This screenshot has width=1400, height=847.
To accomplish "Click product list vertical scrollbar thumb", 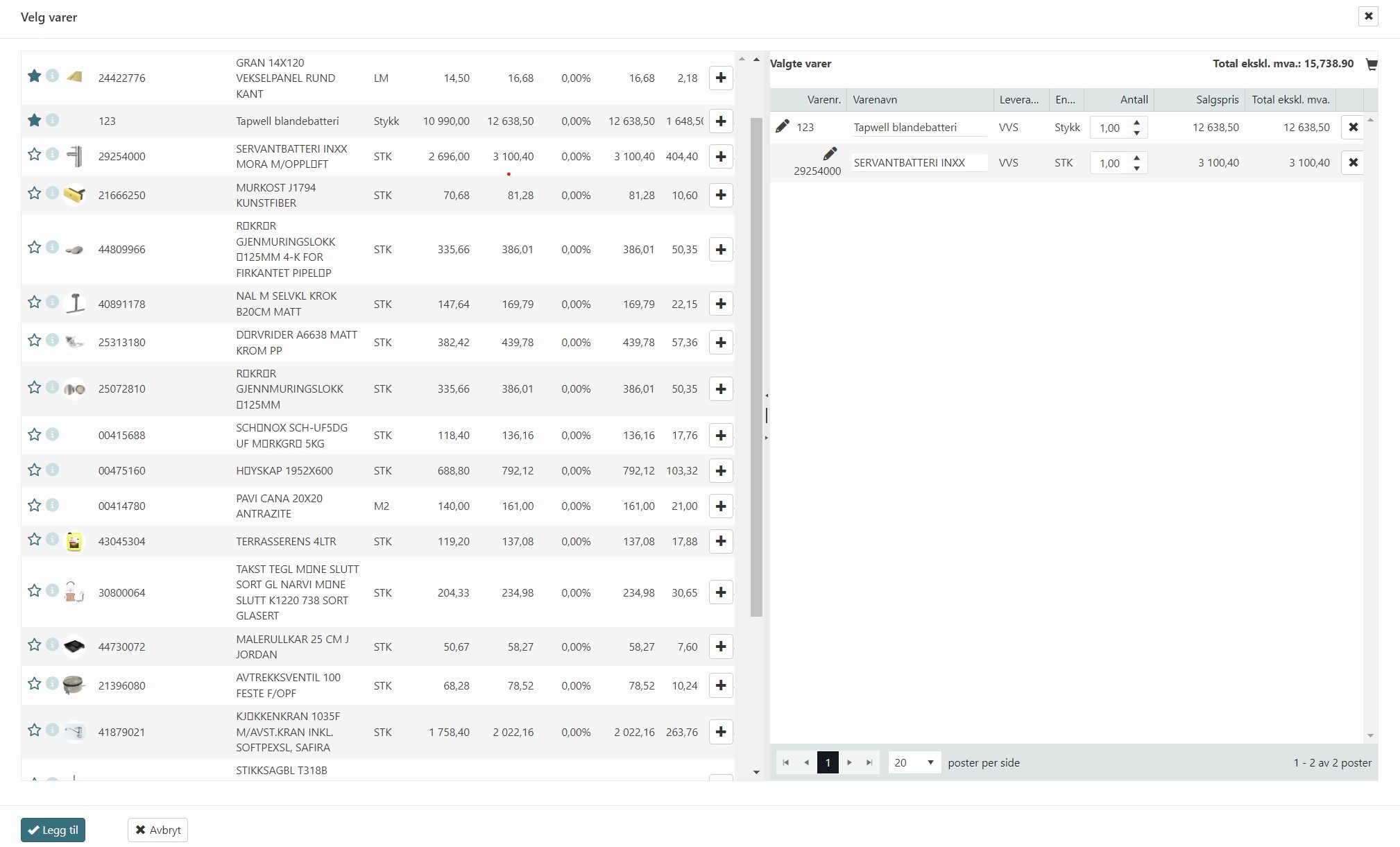I will pyautogui.click(x=756, y=368).
